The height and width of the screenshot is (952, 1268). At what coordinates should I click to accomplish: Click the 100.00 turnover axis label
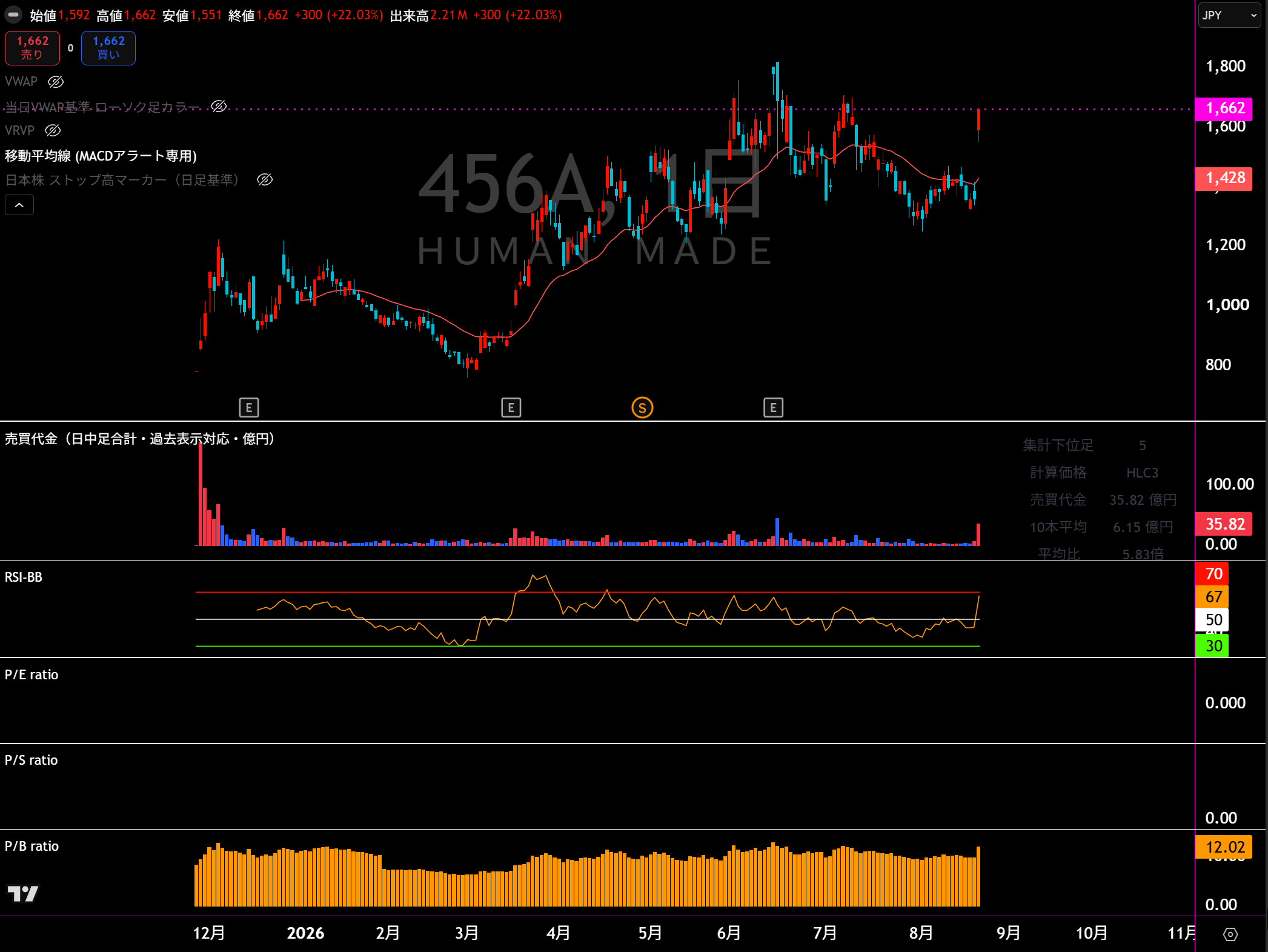1230,484
